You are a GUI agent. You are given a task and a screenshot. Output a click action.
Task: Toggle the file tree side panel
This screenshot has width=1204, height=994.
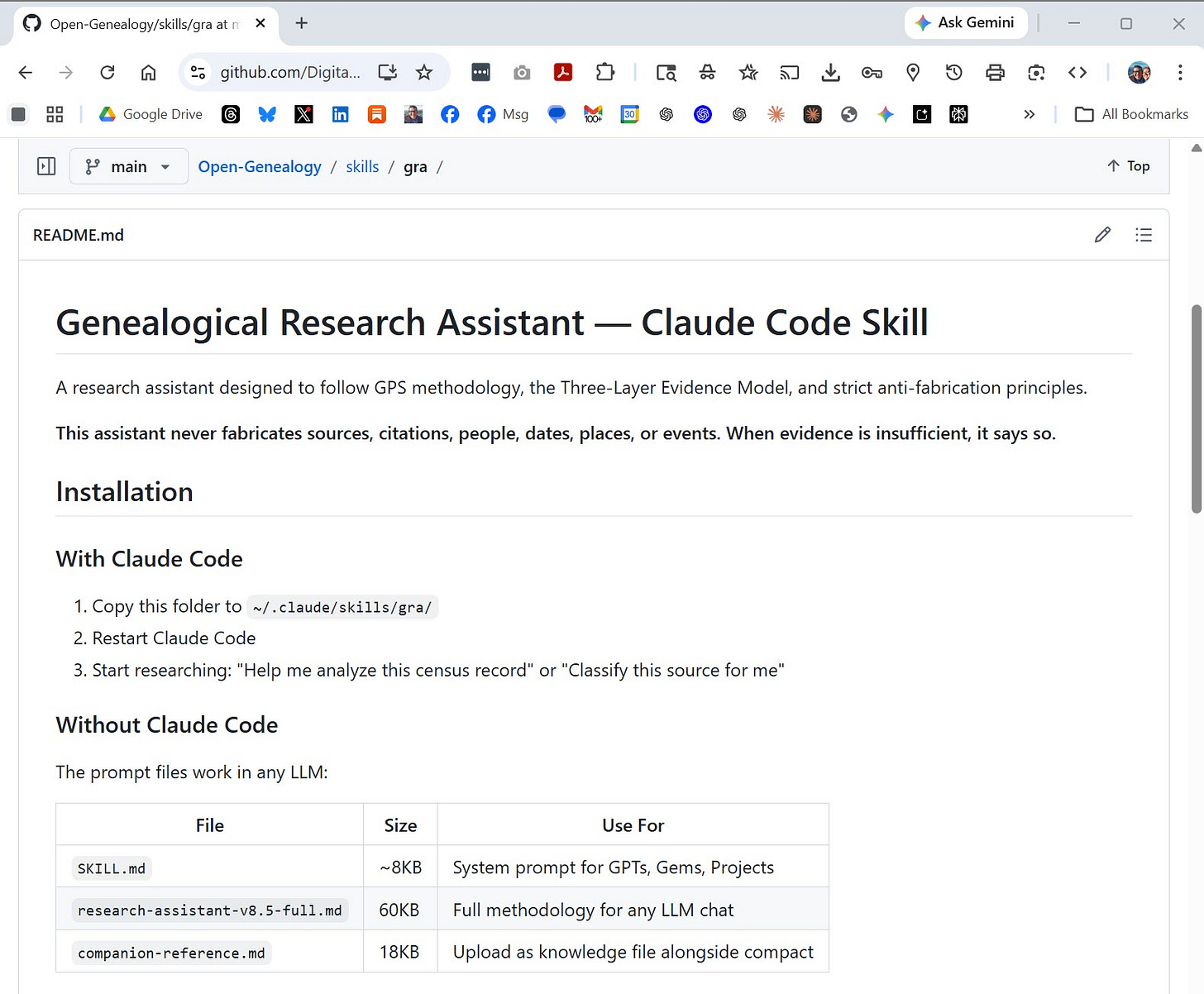point(46,166)
